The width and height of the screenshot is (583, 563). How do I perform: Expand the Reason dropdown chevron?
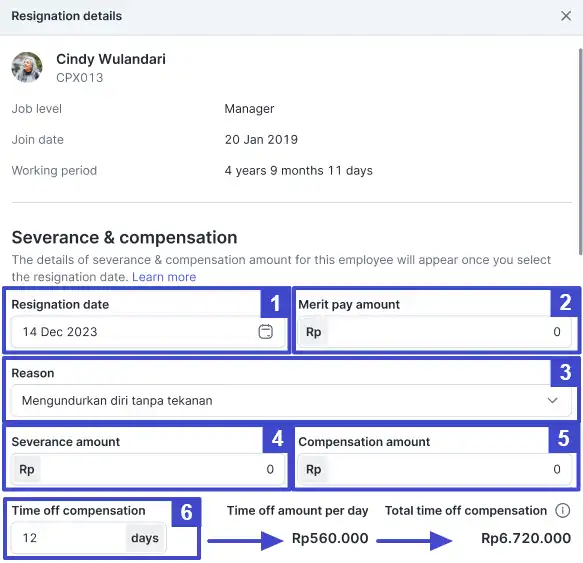coord(553,400)
